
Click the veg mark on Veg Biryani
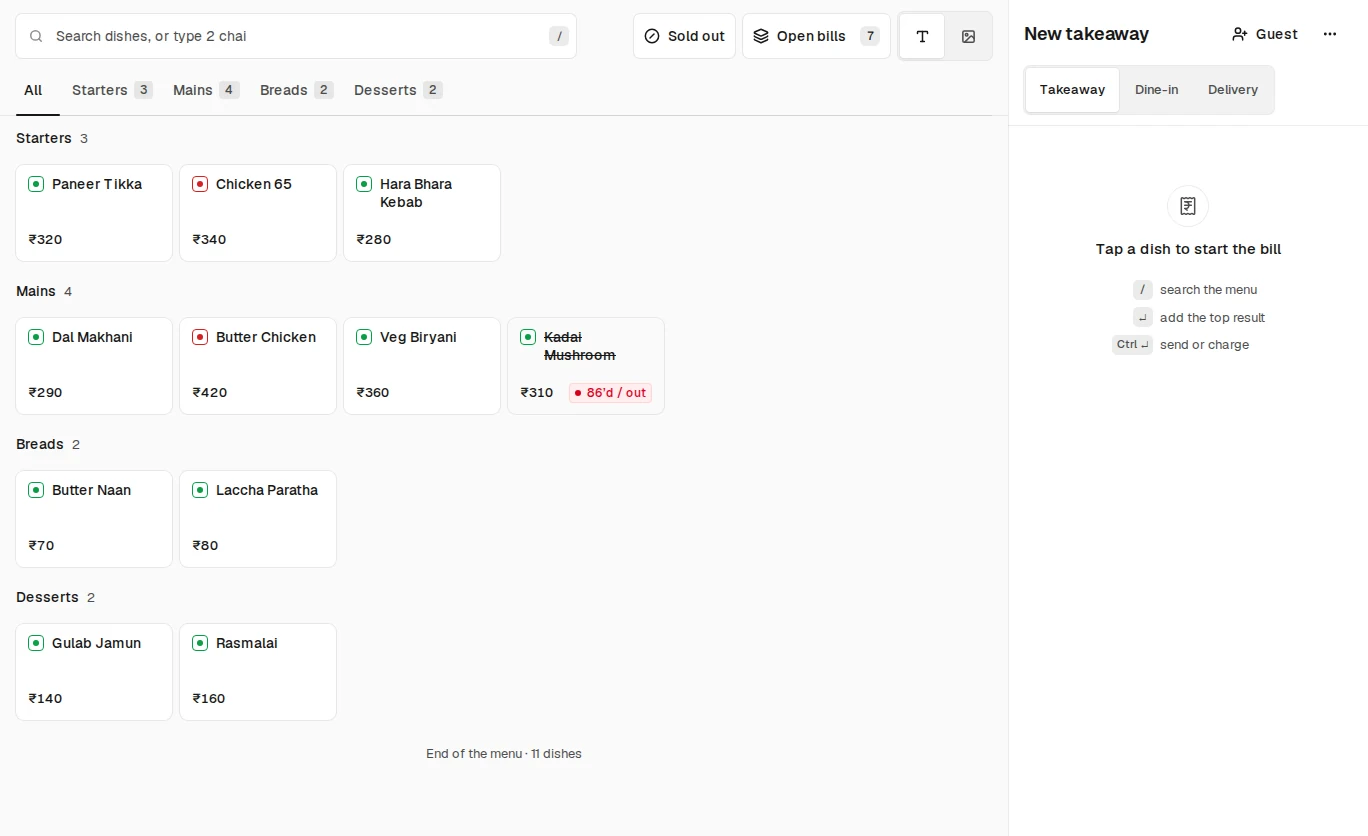tap(364, 337)
